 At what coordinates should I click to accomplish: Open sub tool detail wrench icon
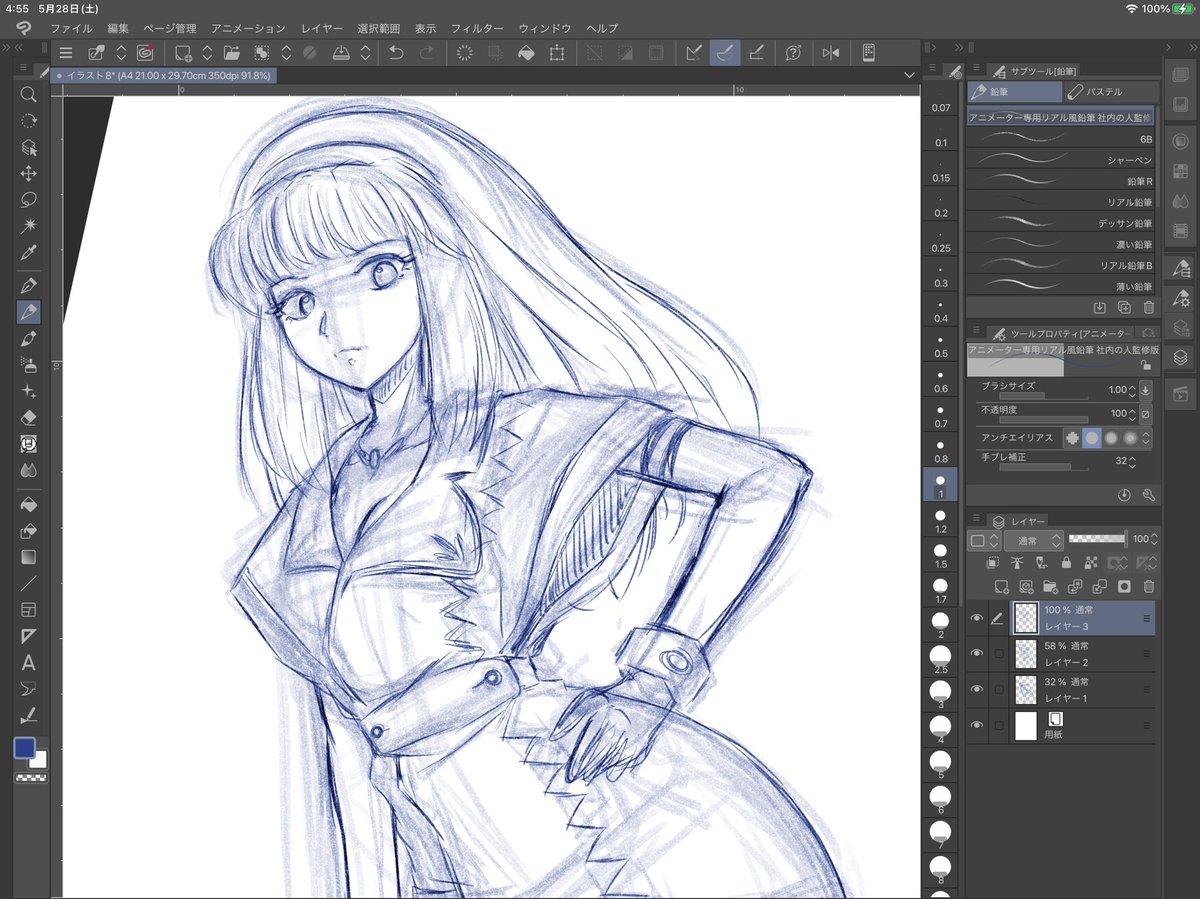point(1148,495)
